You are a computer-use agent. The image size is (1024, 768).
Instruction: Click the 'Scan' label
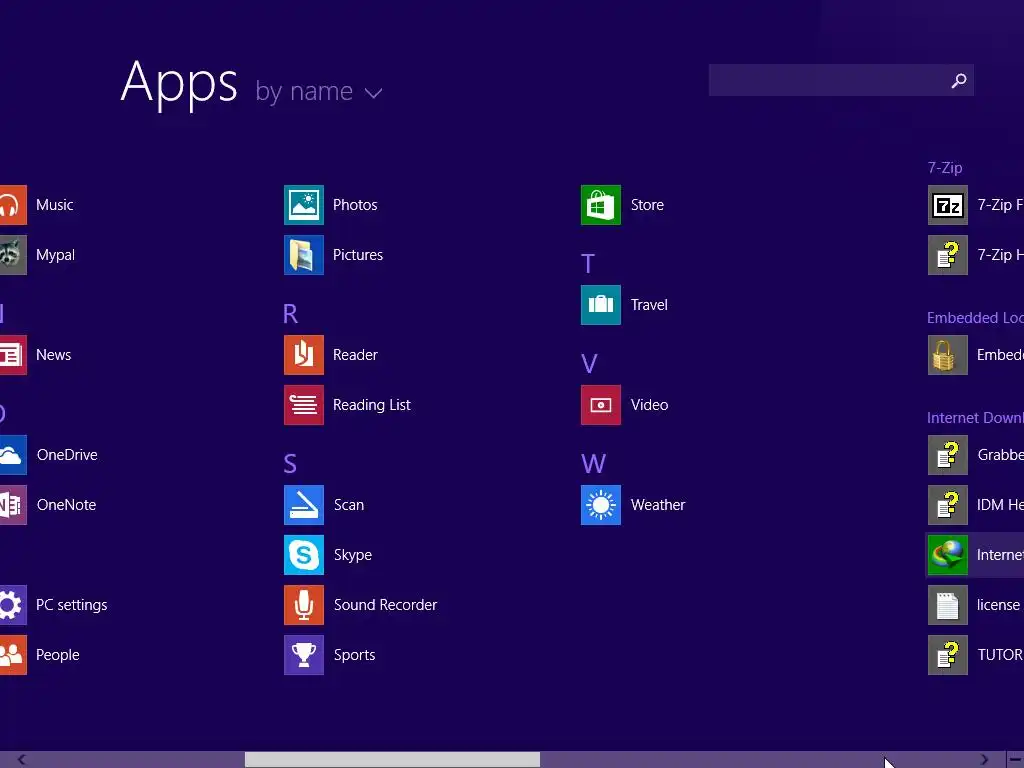point(349,505)
